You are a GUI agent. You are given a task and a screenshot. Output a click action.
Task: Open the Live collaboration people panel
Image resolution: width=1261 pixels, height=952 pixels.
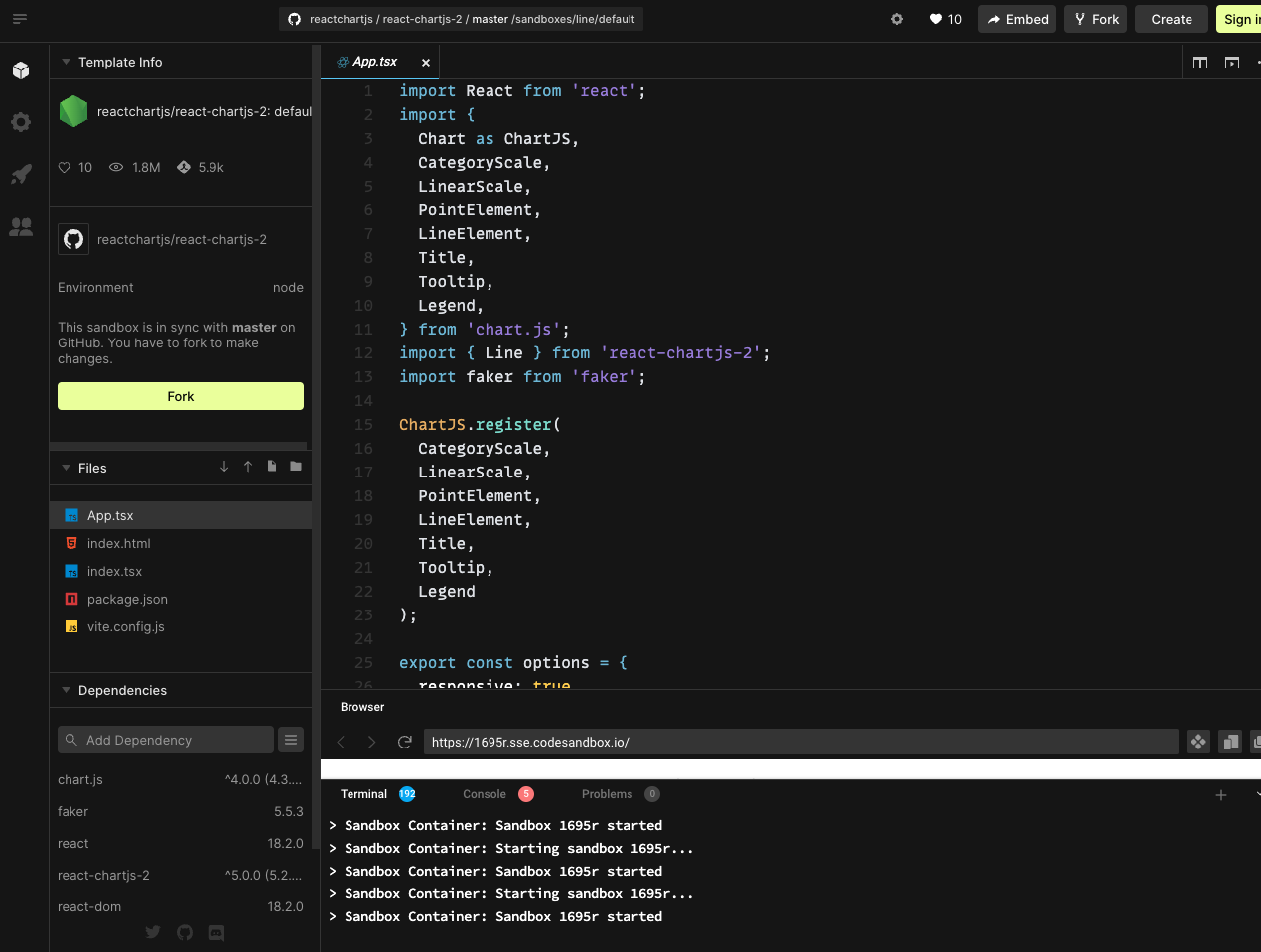[21, 226]
